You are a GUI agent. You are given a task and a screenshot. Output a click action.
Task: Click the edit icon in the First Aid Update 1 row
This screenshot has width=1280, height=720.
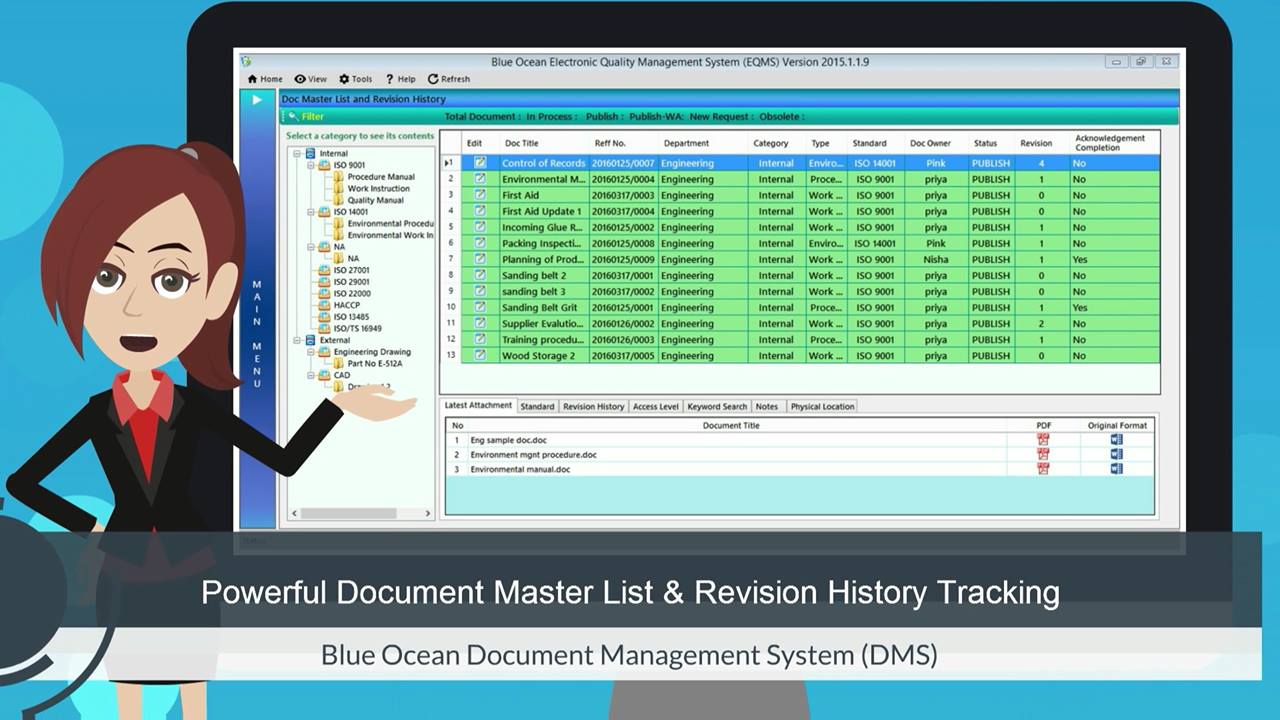point(480,211)
